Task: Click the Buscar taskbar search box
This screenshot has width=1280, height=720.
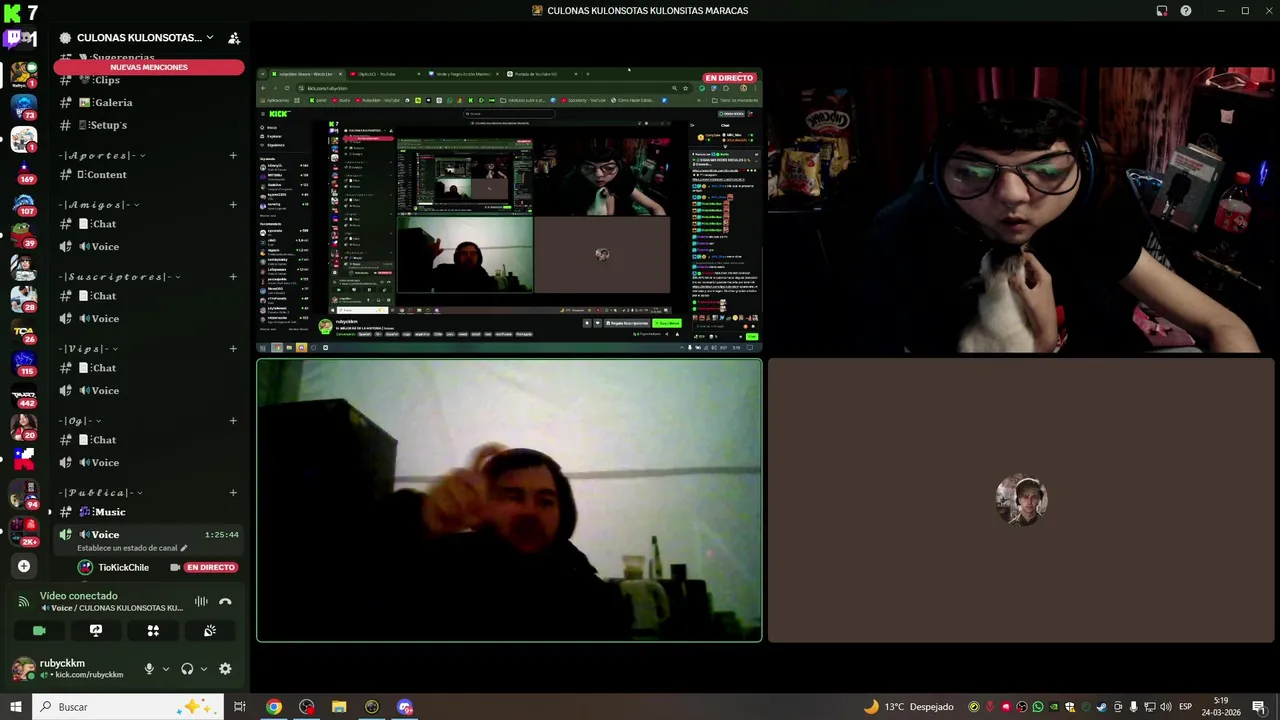Action: click(x=127, y=707)
